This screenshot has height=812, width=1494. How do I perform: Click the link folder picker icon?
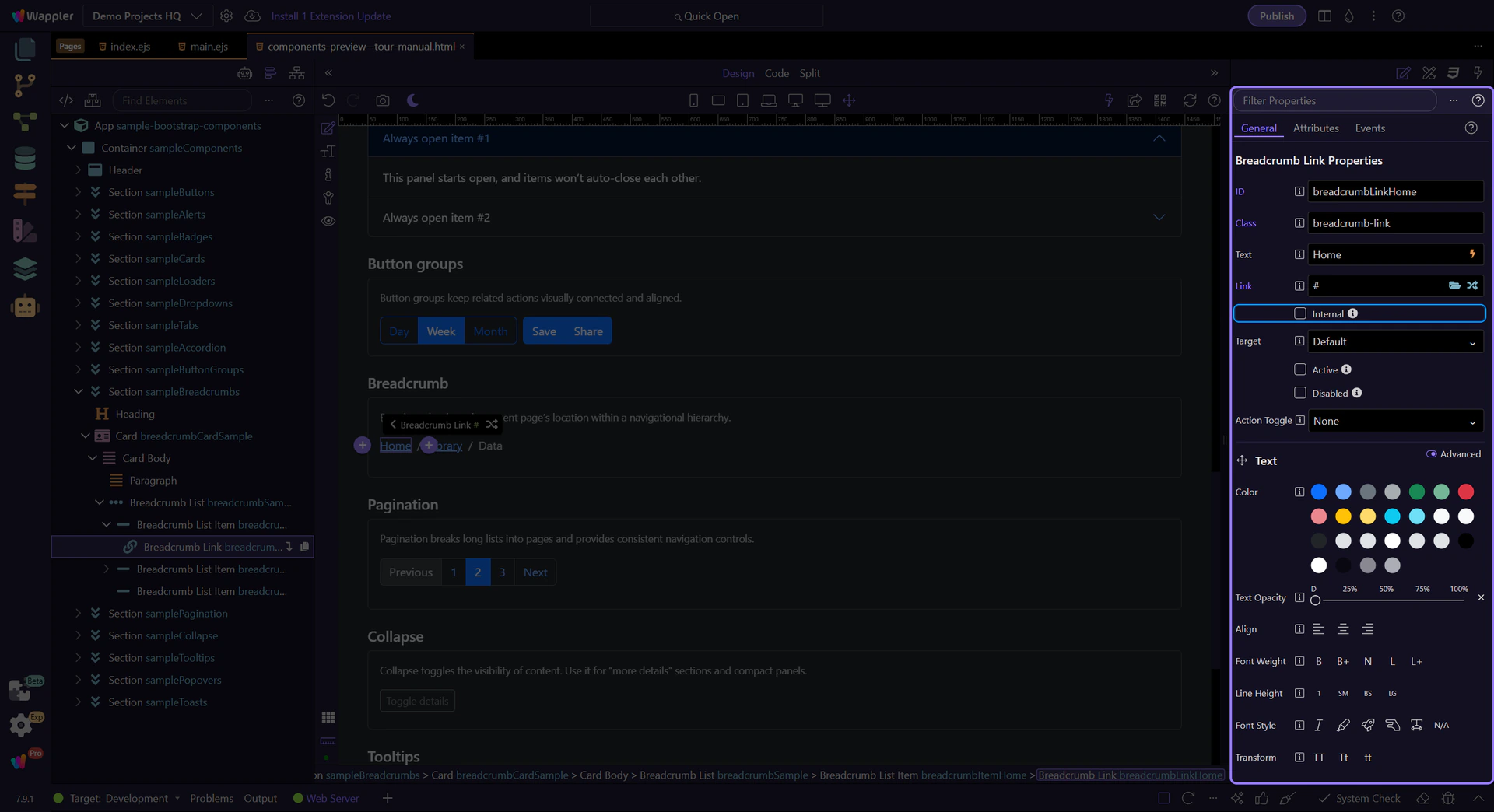pyautogui.click(x=1454, y=285)
